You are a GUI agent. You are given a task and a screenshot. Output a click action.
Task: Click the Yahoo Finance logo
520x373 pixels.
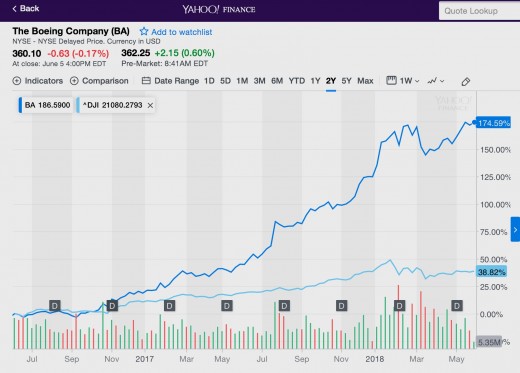tap(219, 9)
